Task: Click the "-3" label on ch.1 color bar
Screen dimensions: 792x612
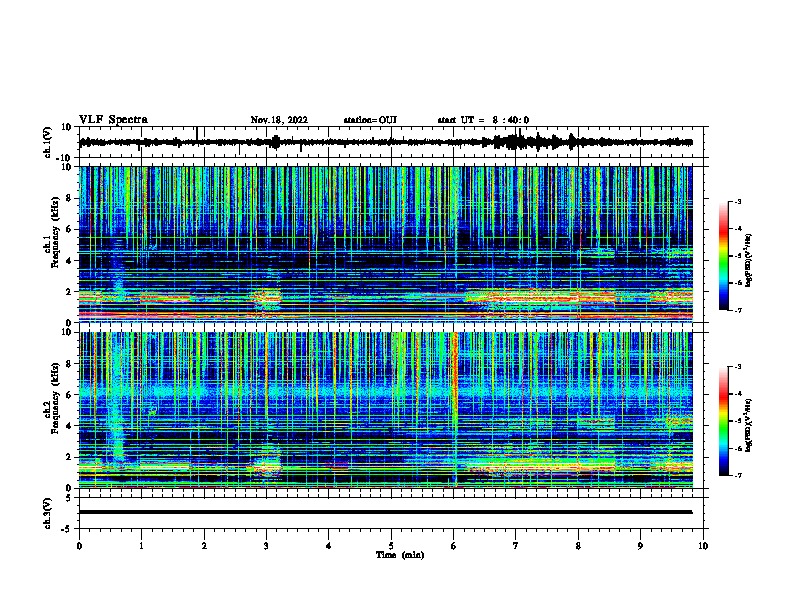Action: click(737, 202)
